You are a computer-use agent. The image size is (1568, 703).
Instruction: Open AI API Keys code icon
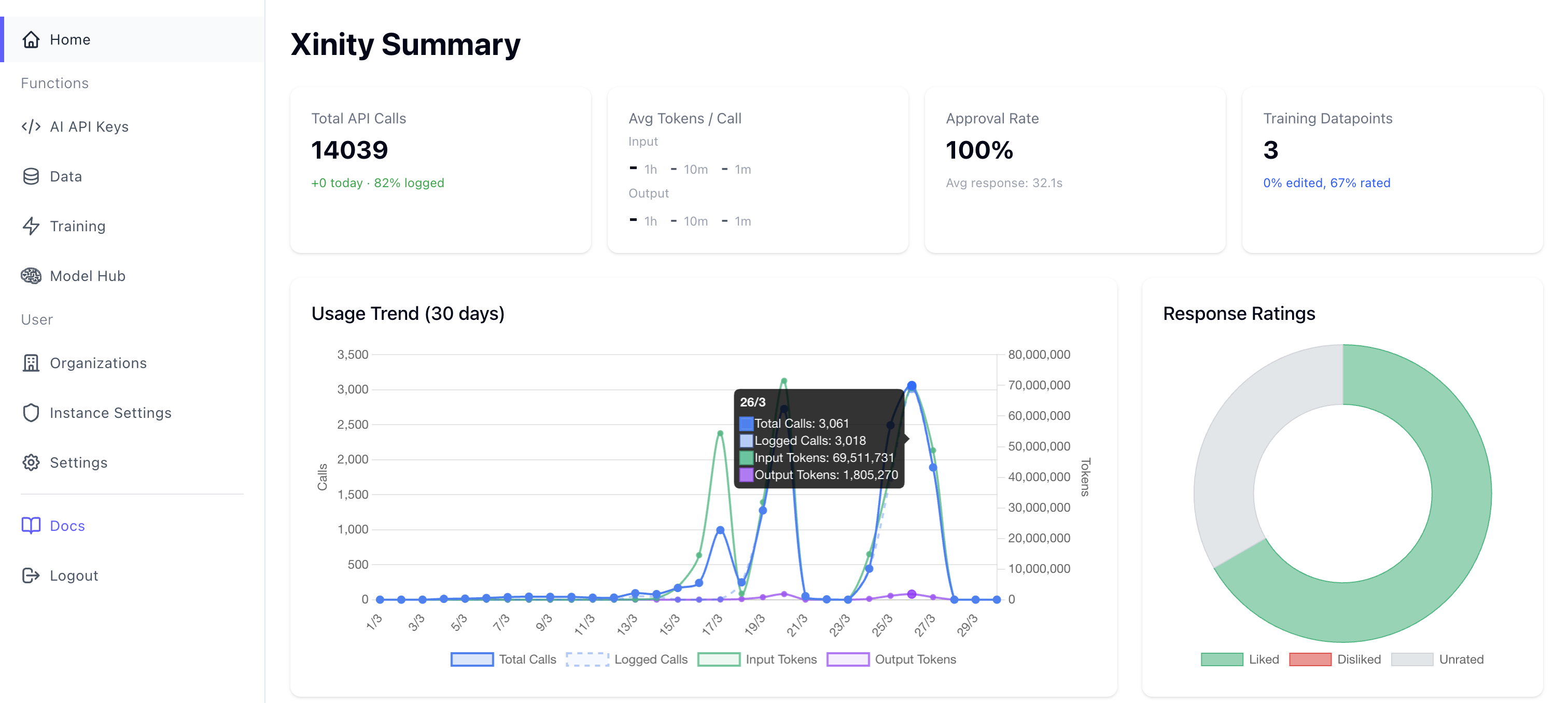click(31, 126)
